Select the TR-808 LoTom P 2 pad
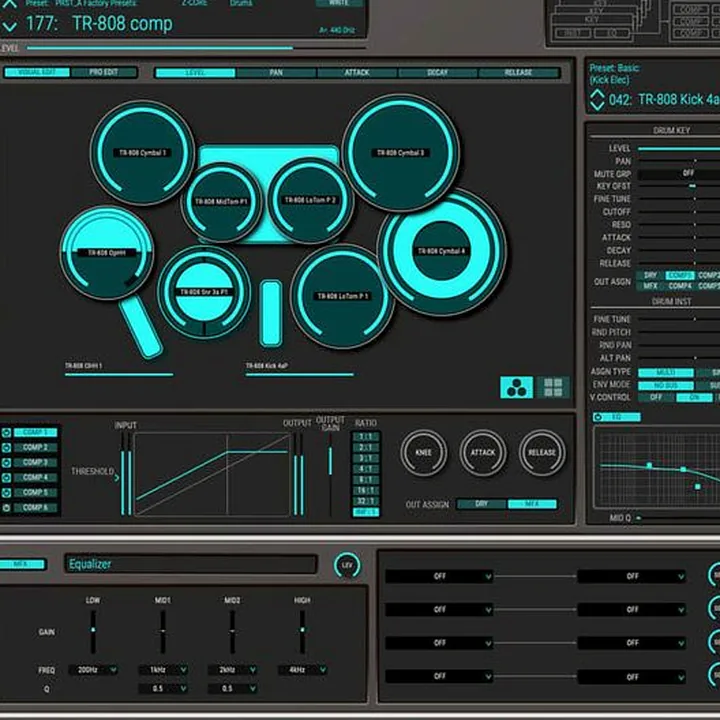Screen dimensions: 720x720 pyautogui.click(x=310, y=200)
